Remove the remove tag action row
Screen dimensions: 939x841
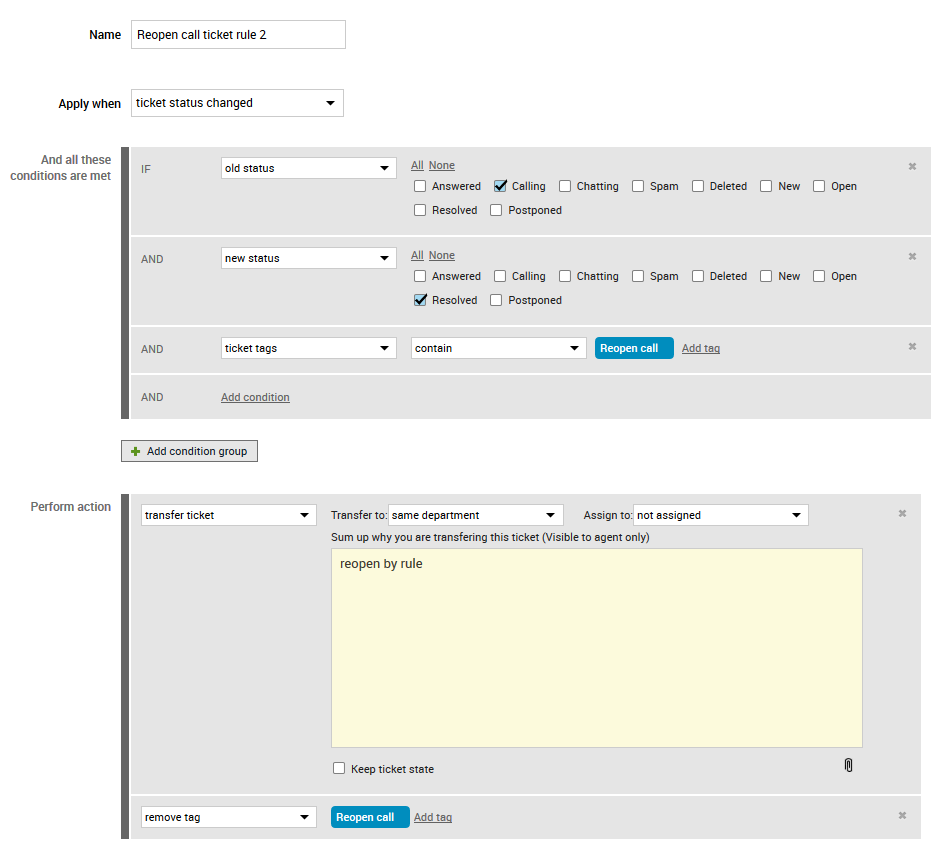pyautogui.click(x=902, y=816)
